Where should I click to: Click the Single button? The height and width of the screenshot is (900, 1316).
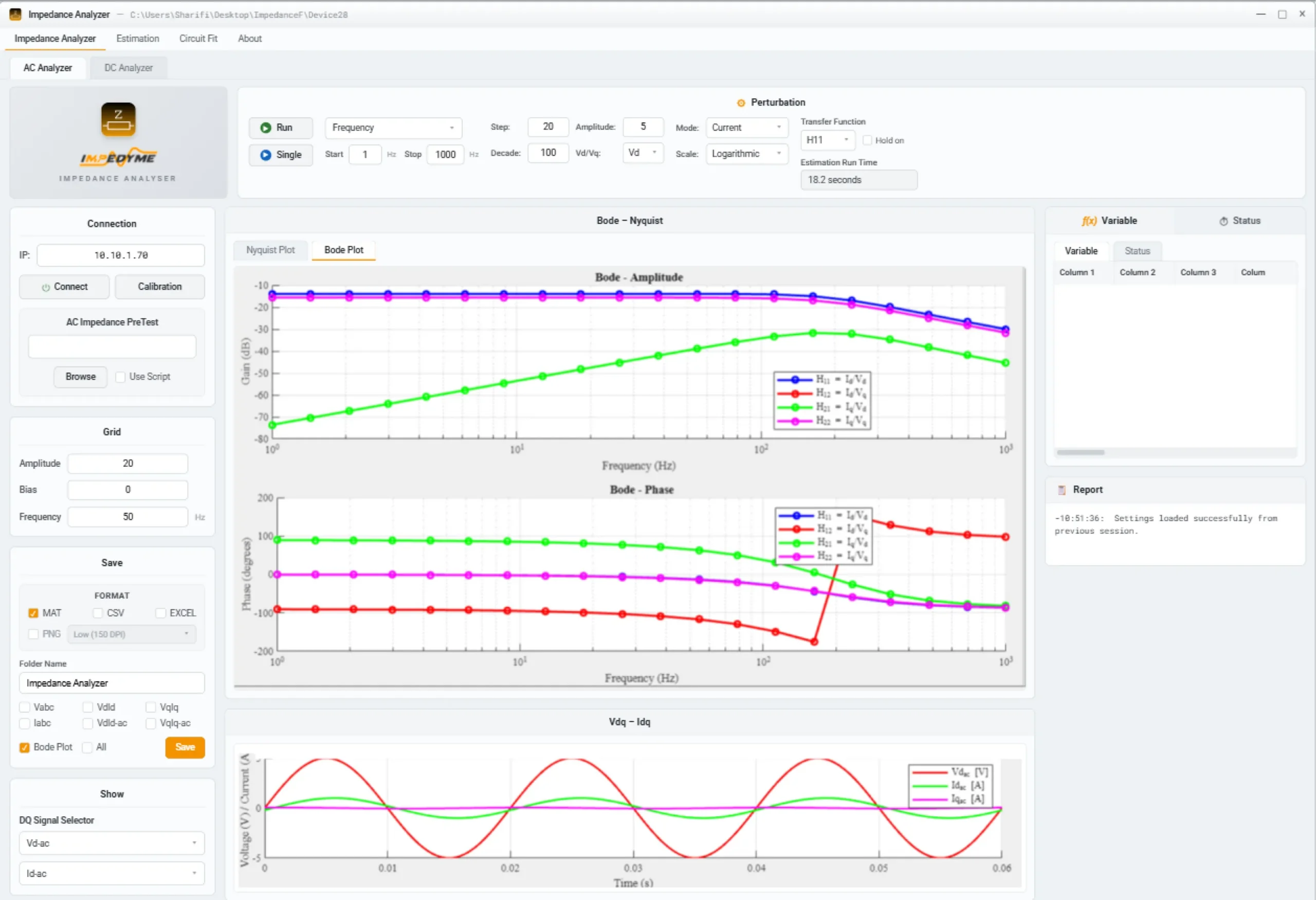click(x=280, y=155)
